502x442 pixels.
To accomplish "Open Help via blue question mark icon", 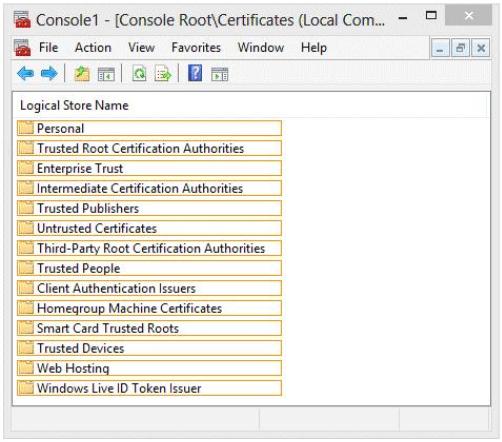I will click(195, 73).
